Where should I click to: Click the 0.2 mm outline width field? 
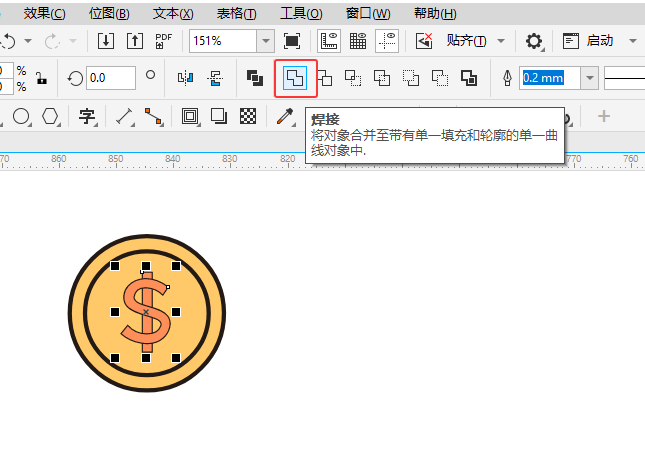pos(550,78)
